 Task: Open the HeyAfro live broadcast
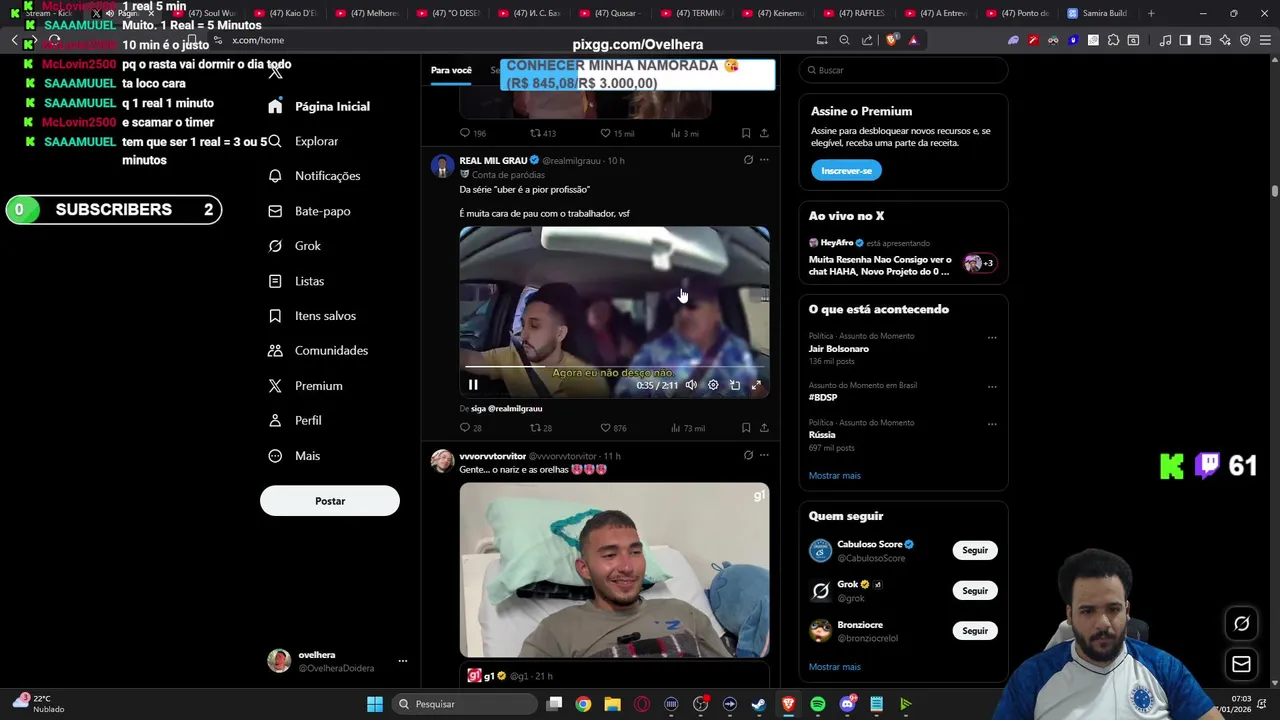901,258
